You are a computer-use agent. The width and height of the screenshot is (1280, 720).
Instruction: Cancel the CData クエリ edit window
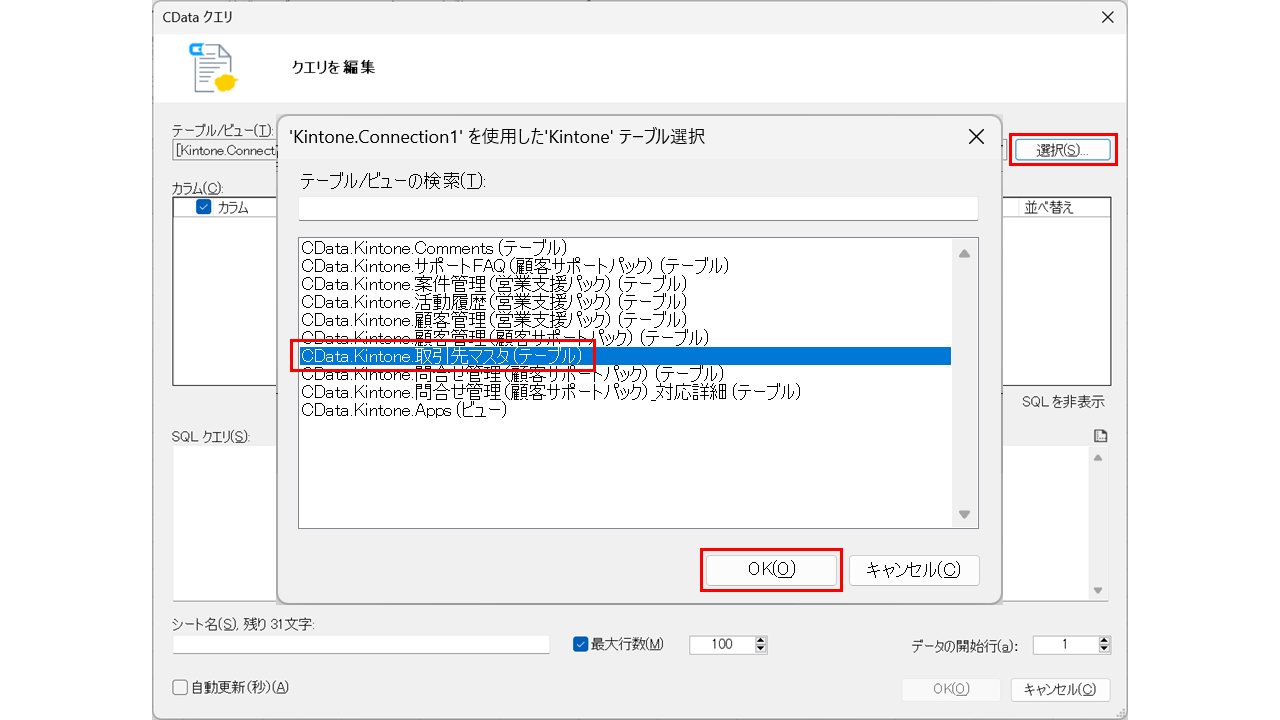pyautogui.click(x=1060, y=689)
